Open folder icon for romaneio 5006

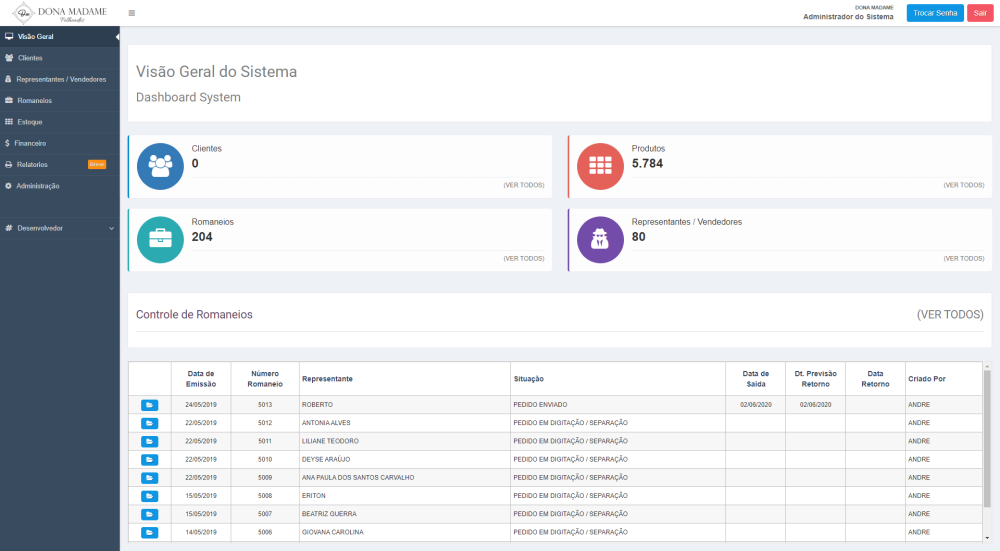[149, 532]
